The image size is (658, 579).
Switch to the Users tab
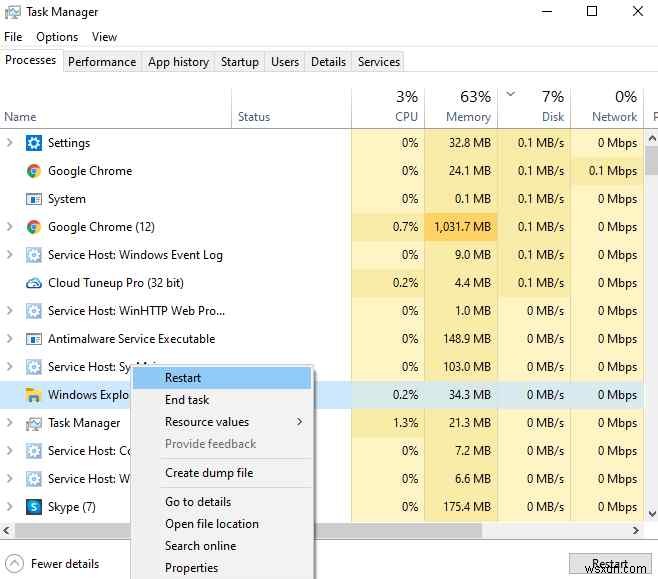coord(285,62)
